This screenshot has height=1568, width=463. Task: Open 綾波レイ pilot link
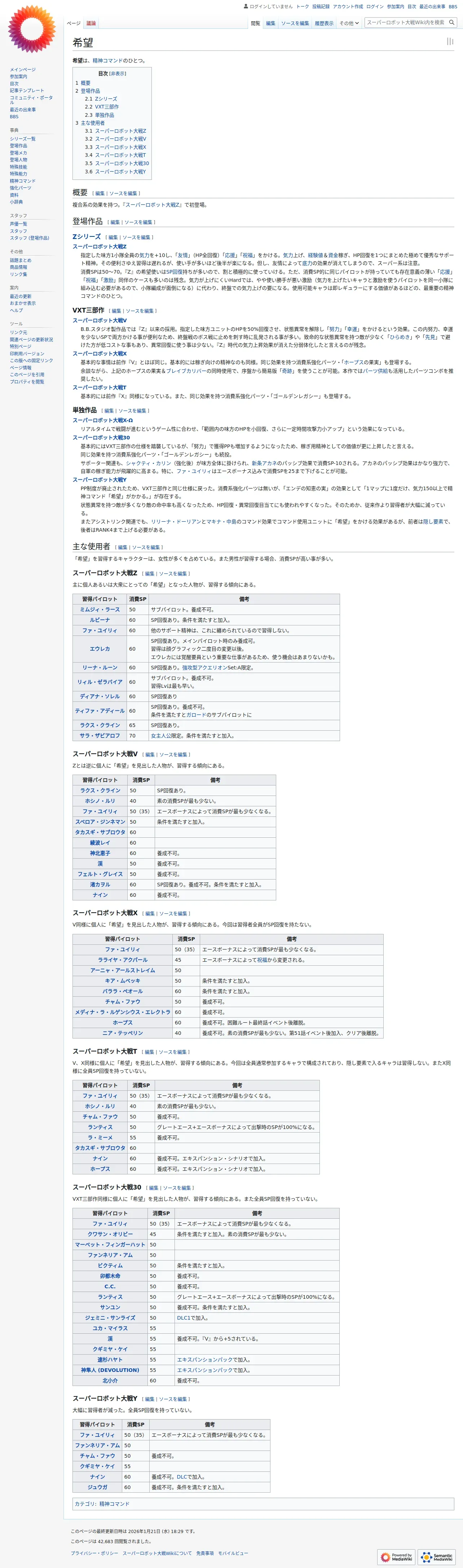pos(100,843)
